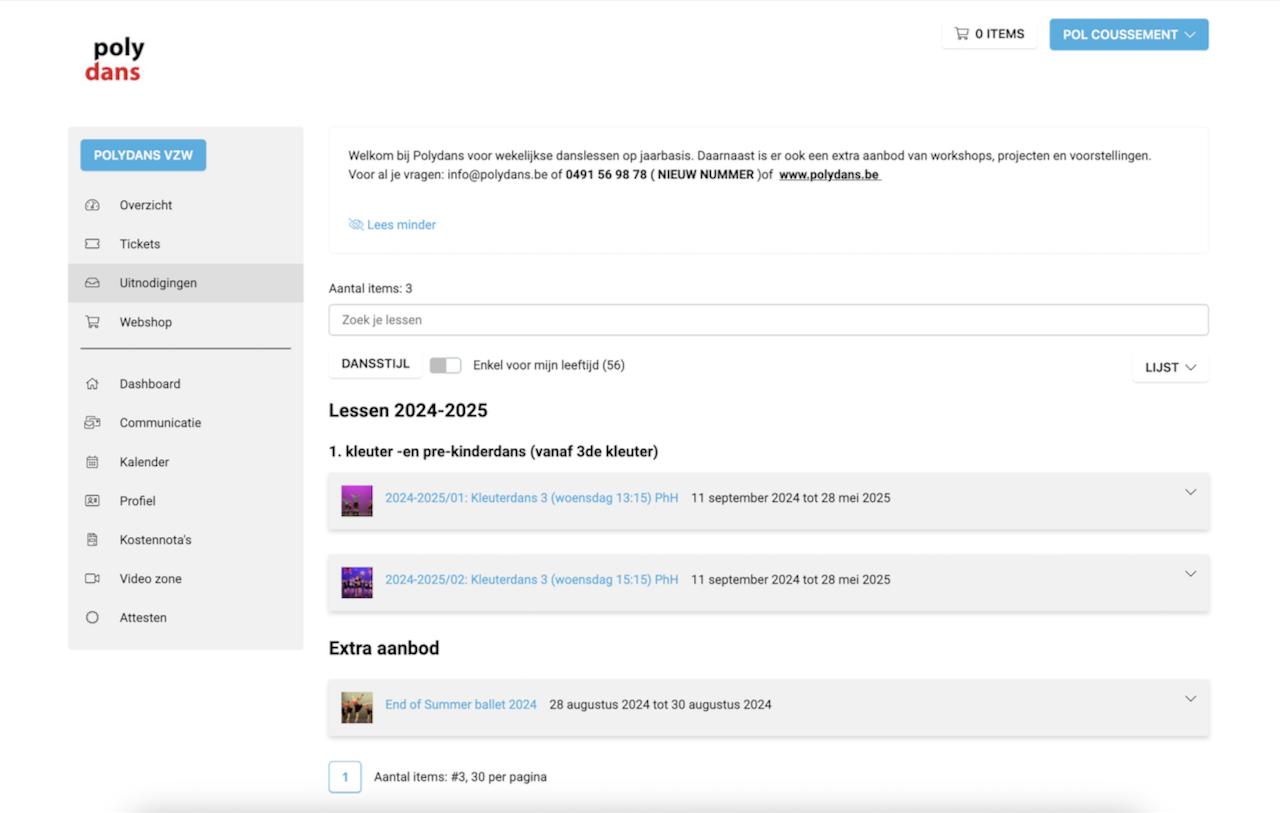Toggle 'Enkel voor mijn leeftijd' switch
Image resolution: width=1280 pixels, height=813 pixels.
click(x=445, y=365)
